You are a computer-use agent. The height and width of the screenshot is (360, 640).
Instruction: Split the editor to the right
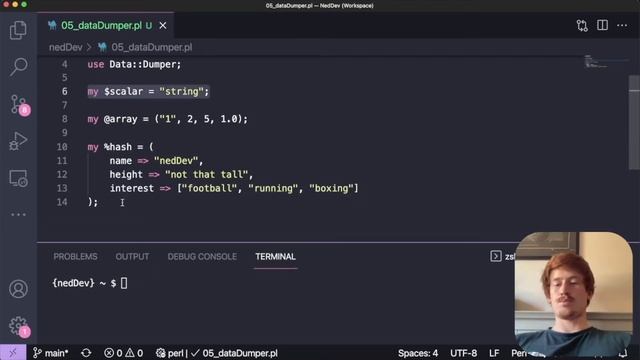[x=602, y=25]
